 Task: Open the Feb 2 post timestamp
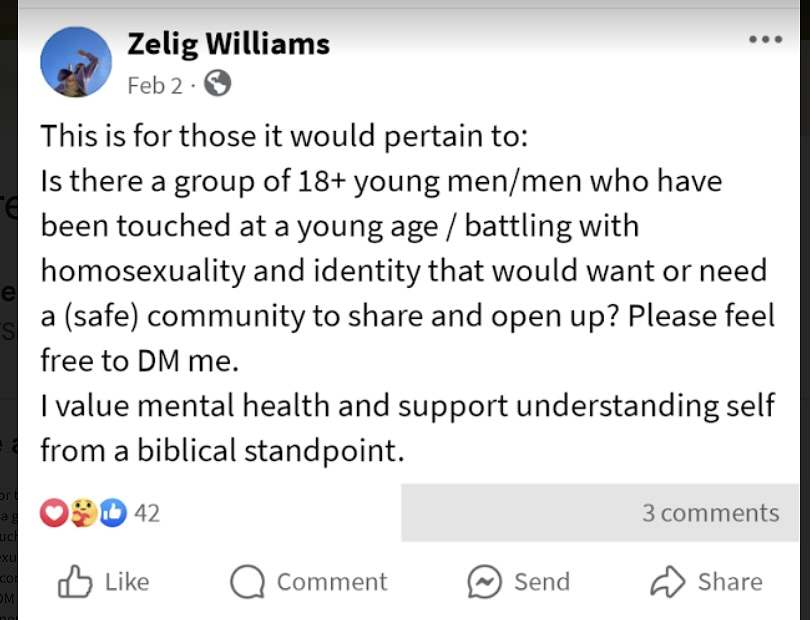(x=155, y=86)
